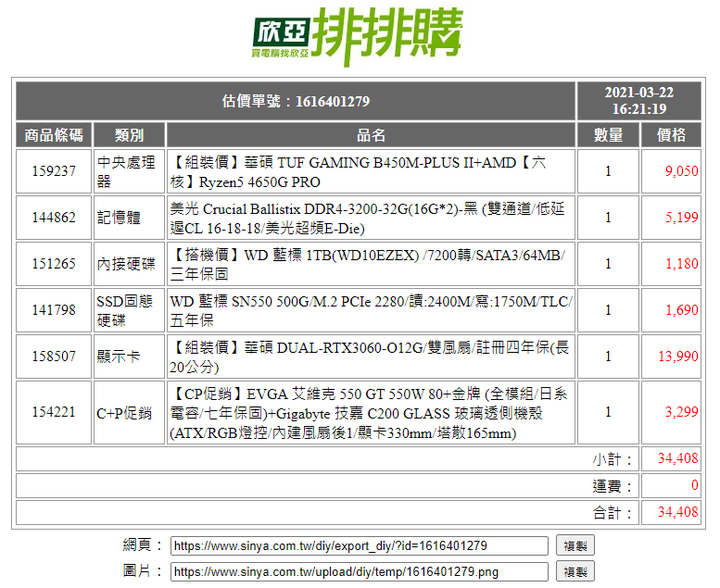Click the price 1,180
The height and width of the screenshot is (588, 720).
[x=681, y=264]
